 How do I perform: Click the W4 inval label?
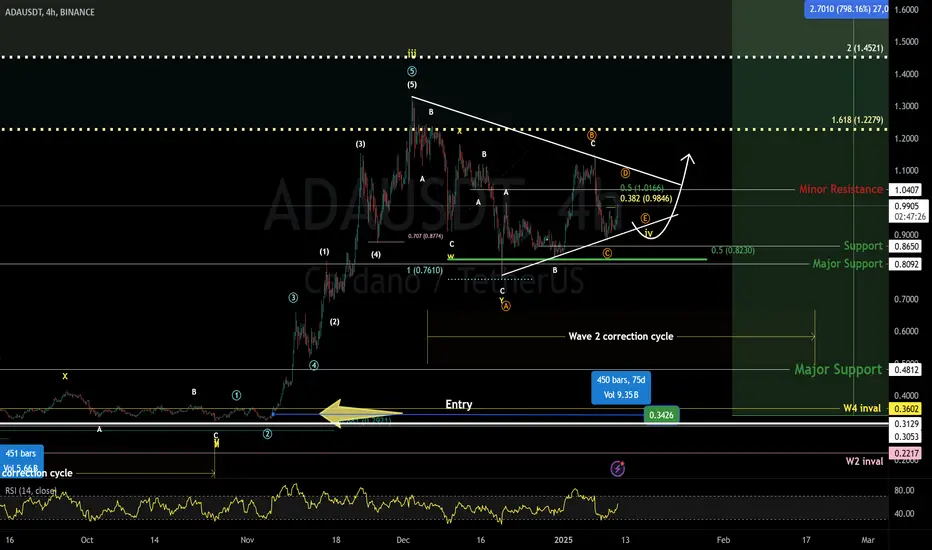862,408
